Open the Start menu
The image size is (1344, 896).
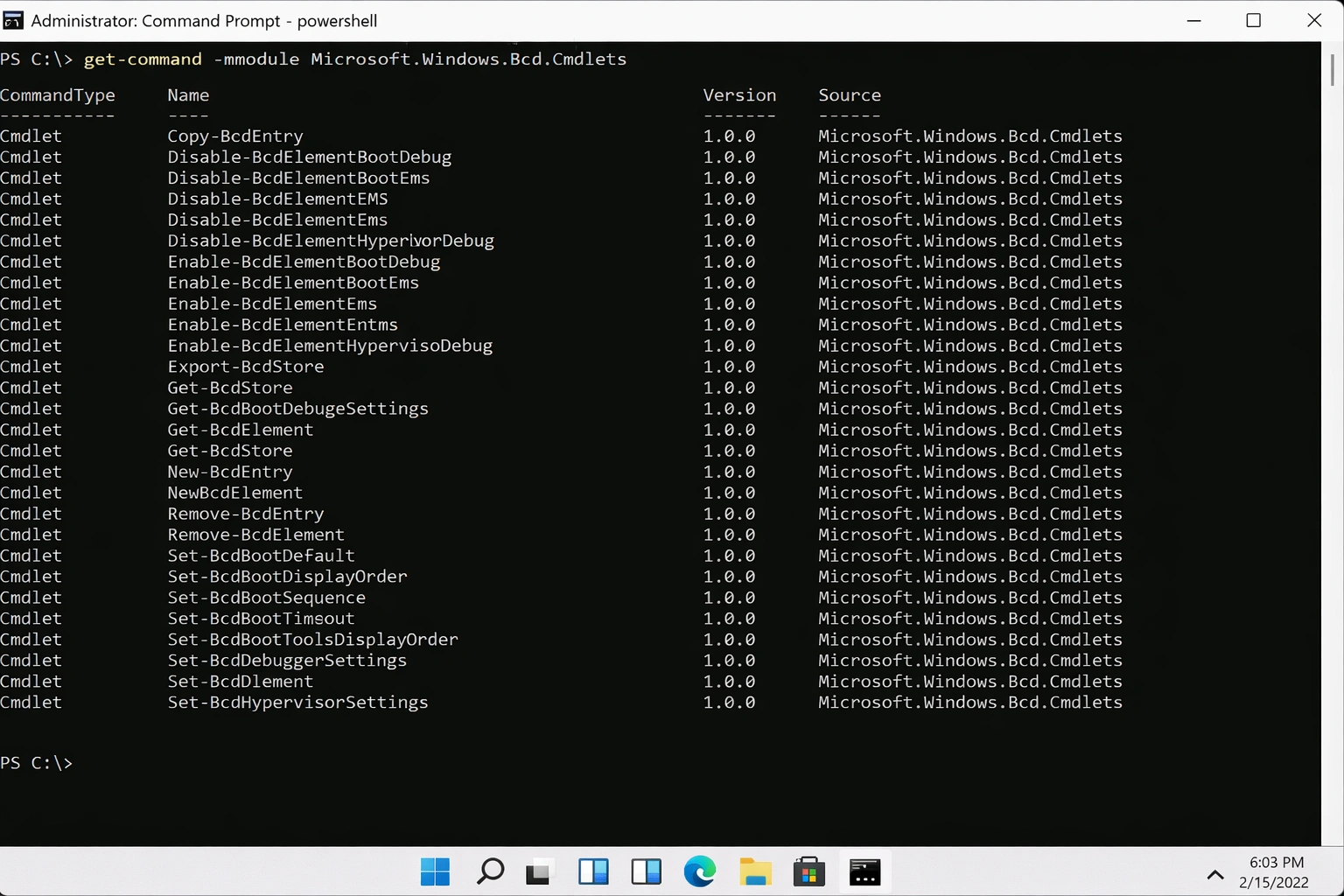point(435,871)
